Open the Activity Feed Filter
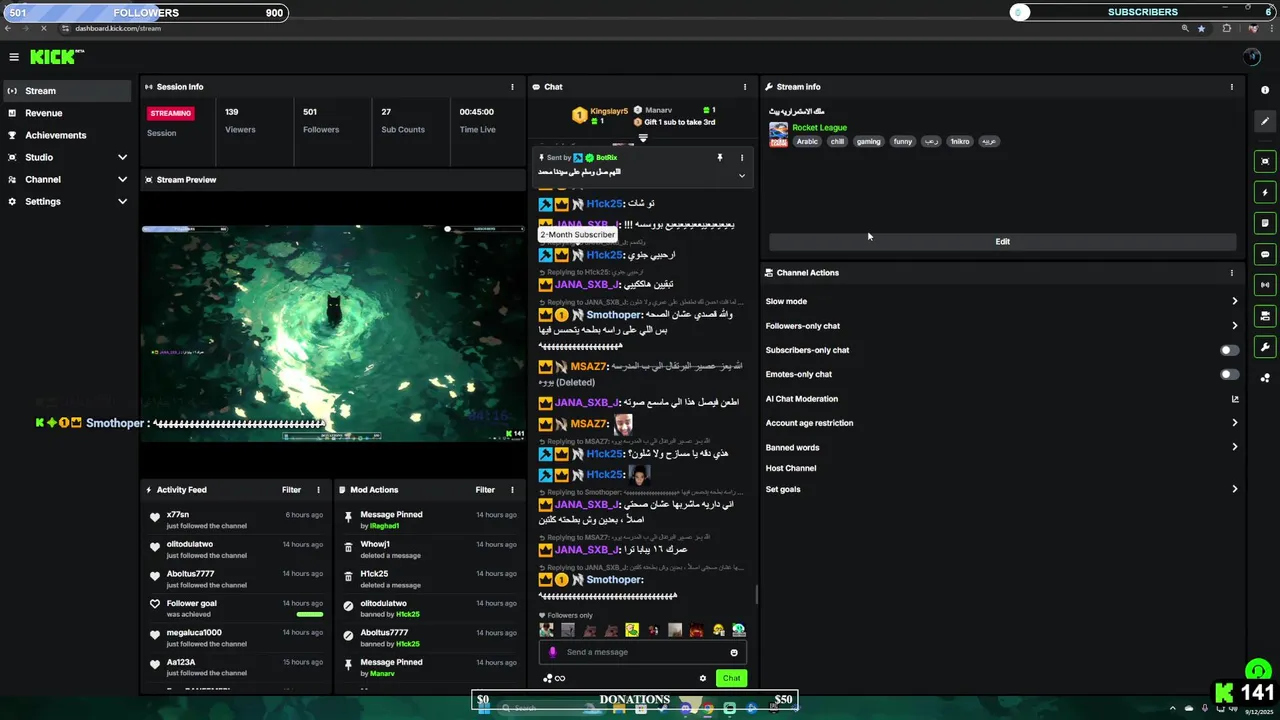 [x=291, y=490]
